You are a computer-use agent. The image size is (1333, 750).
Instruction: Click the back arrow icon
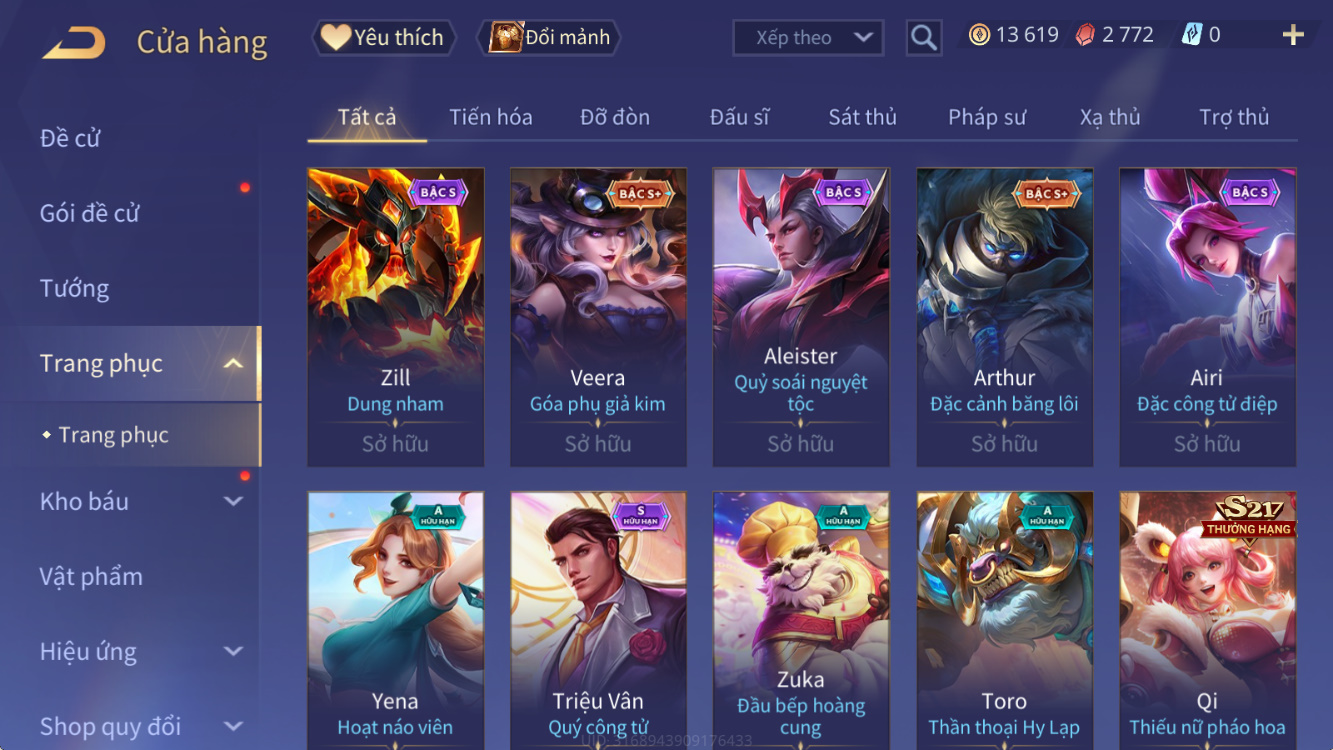click(x=74, y=43)
